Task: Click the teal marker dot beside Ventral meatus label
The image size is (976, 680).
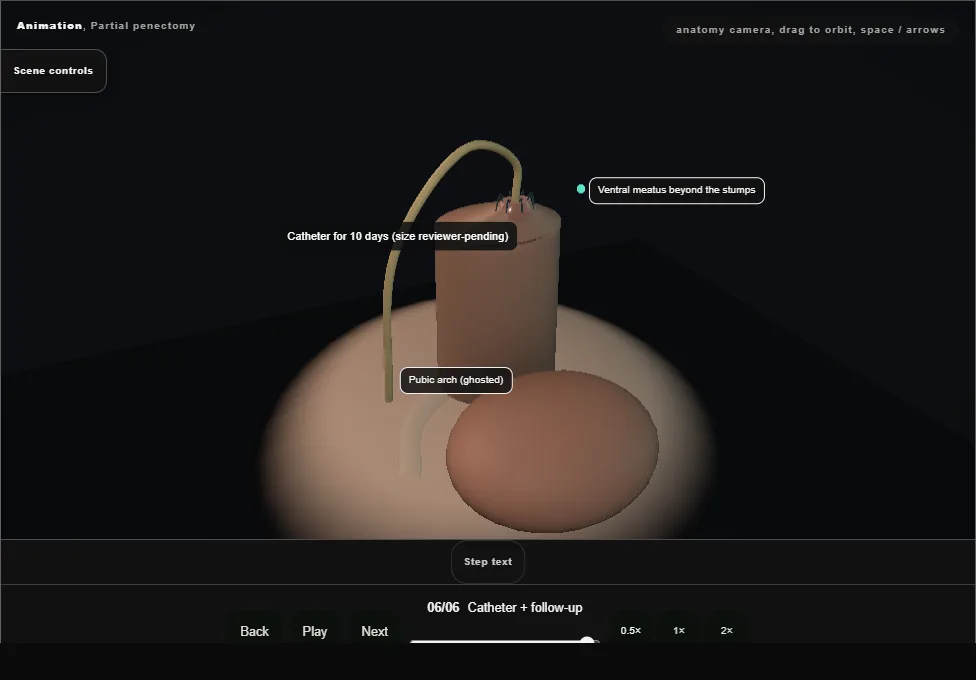Action: point(581,189)
